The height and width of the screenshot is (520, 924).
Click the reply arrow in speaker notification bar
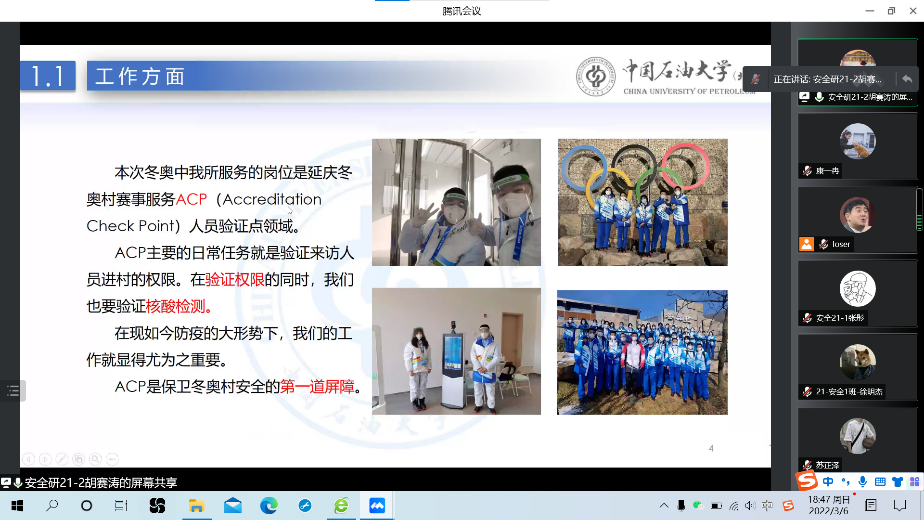(906, 79)
